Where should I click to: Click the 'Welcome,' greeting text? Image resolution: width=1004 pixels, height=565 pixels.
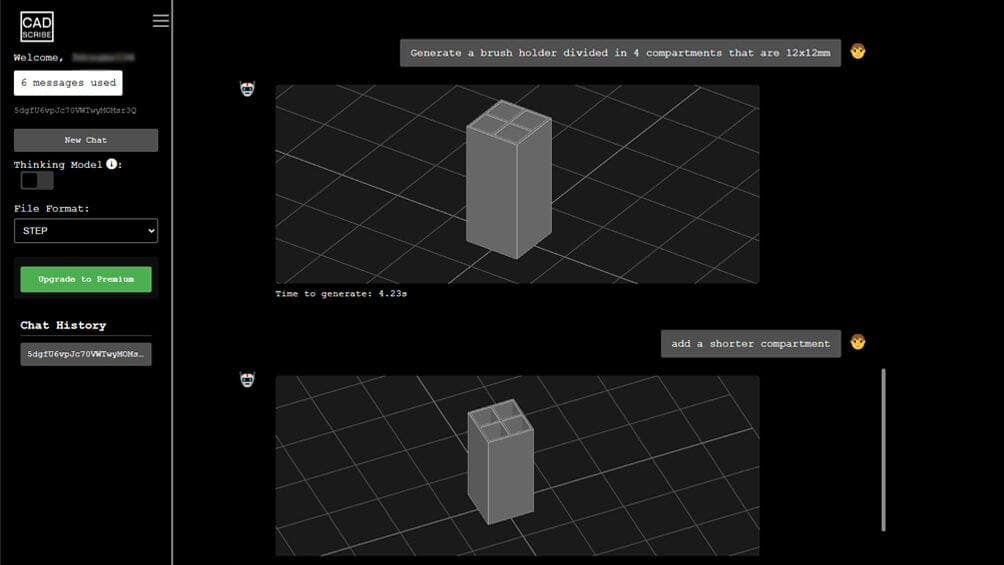tap(39, 58)
